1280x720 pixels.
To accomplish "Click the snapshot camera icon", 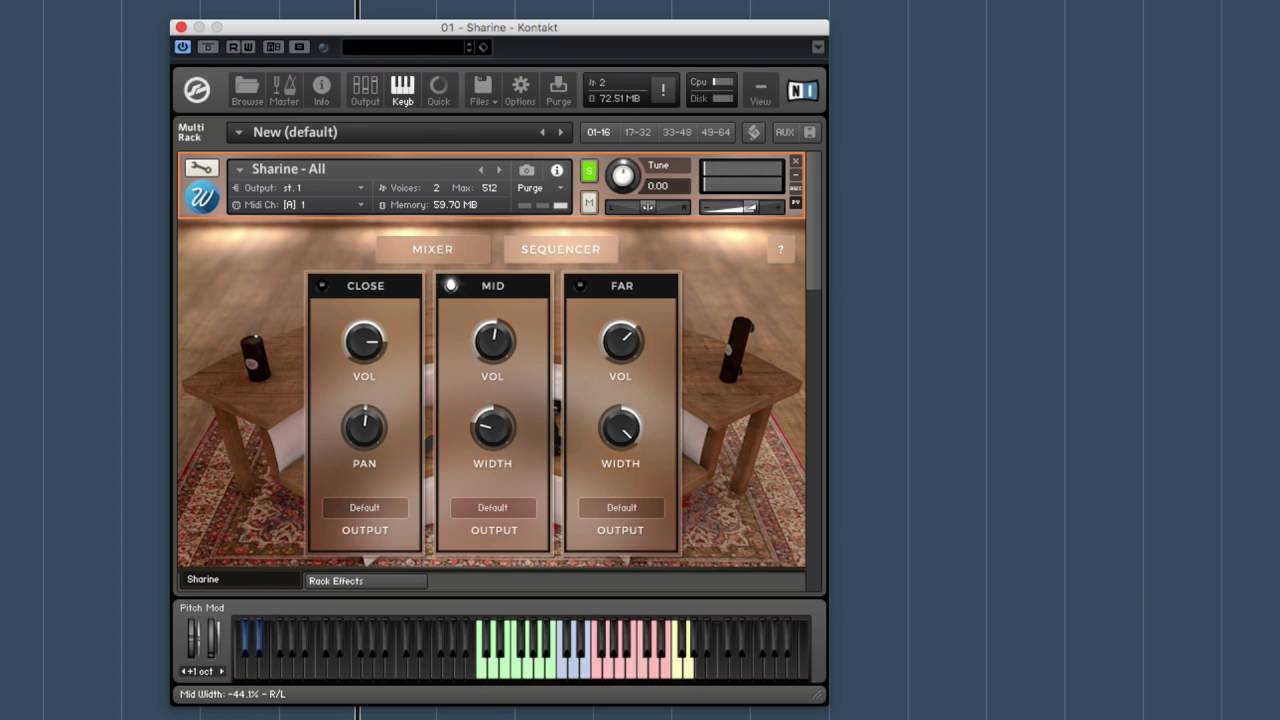I will (x=527, y=170).
